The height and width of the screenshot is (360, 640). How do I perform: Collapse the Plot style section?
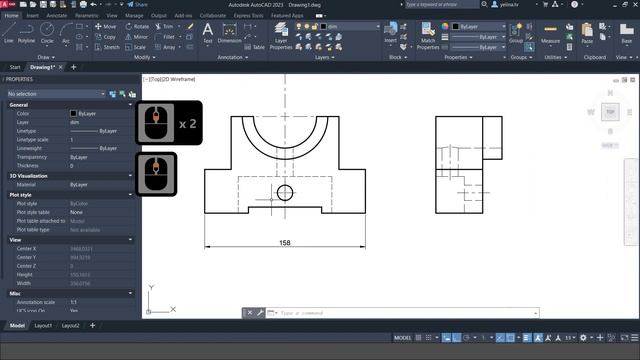(130, 195)
